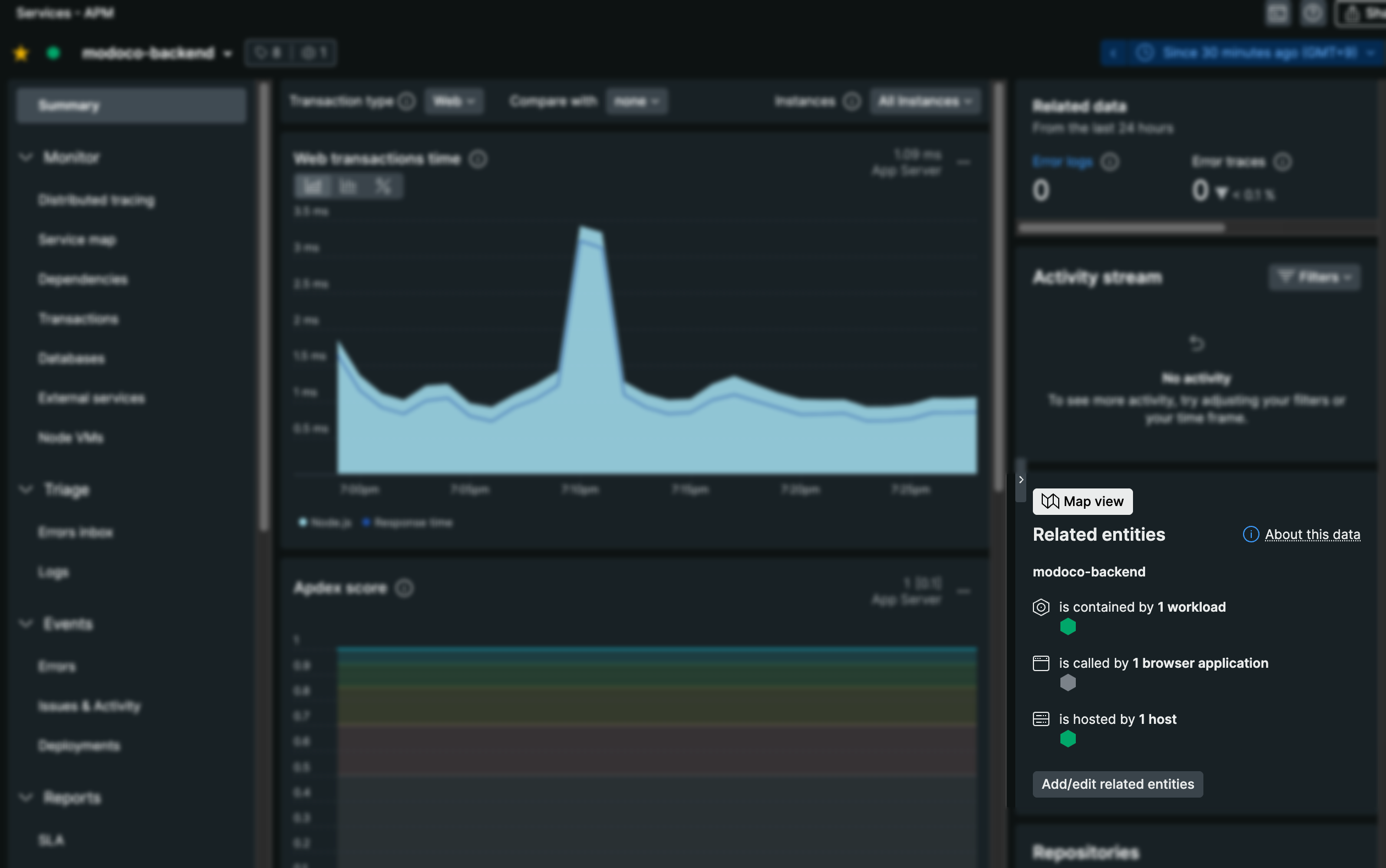Click the workload icon under related entities
Screen dimensions: 1386x868
coord(1041,607)
